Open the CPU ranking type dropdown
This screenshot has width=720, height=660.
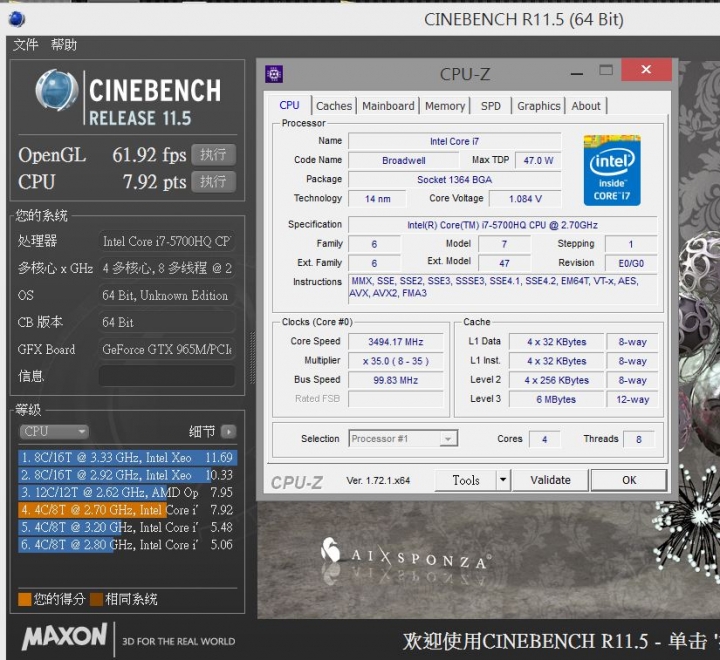pos(54,432)
